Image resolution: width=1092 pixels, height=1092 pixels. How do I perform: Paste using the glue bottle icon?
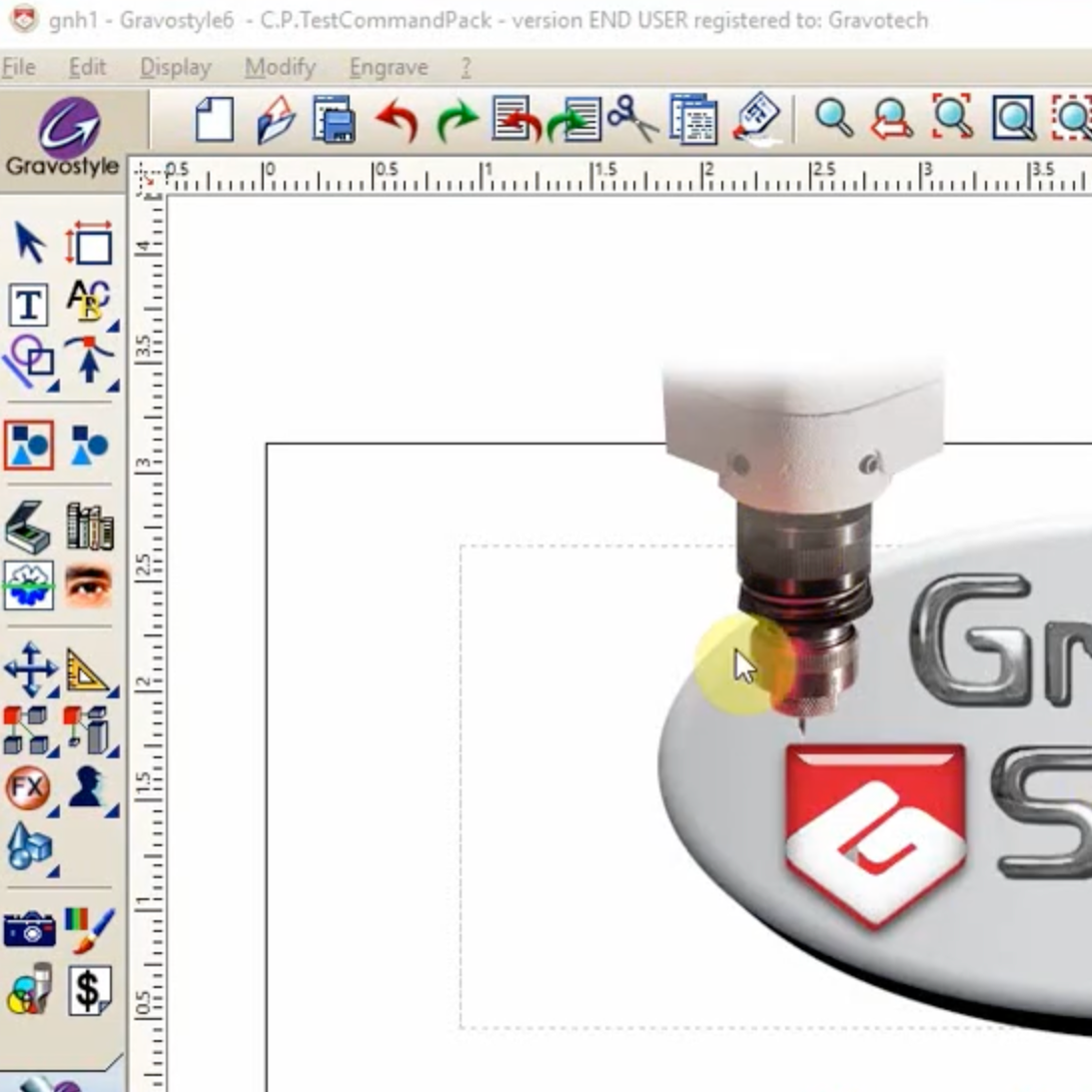pyautogui.click(x=757, y=119)
